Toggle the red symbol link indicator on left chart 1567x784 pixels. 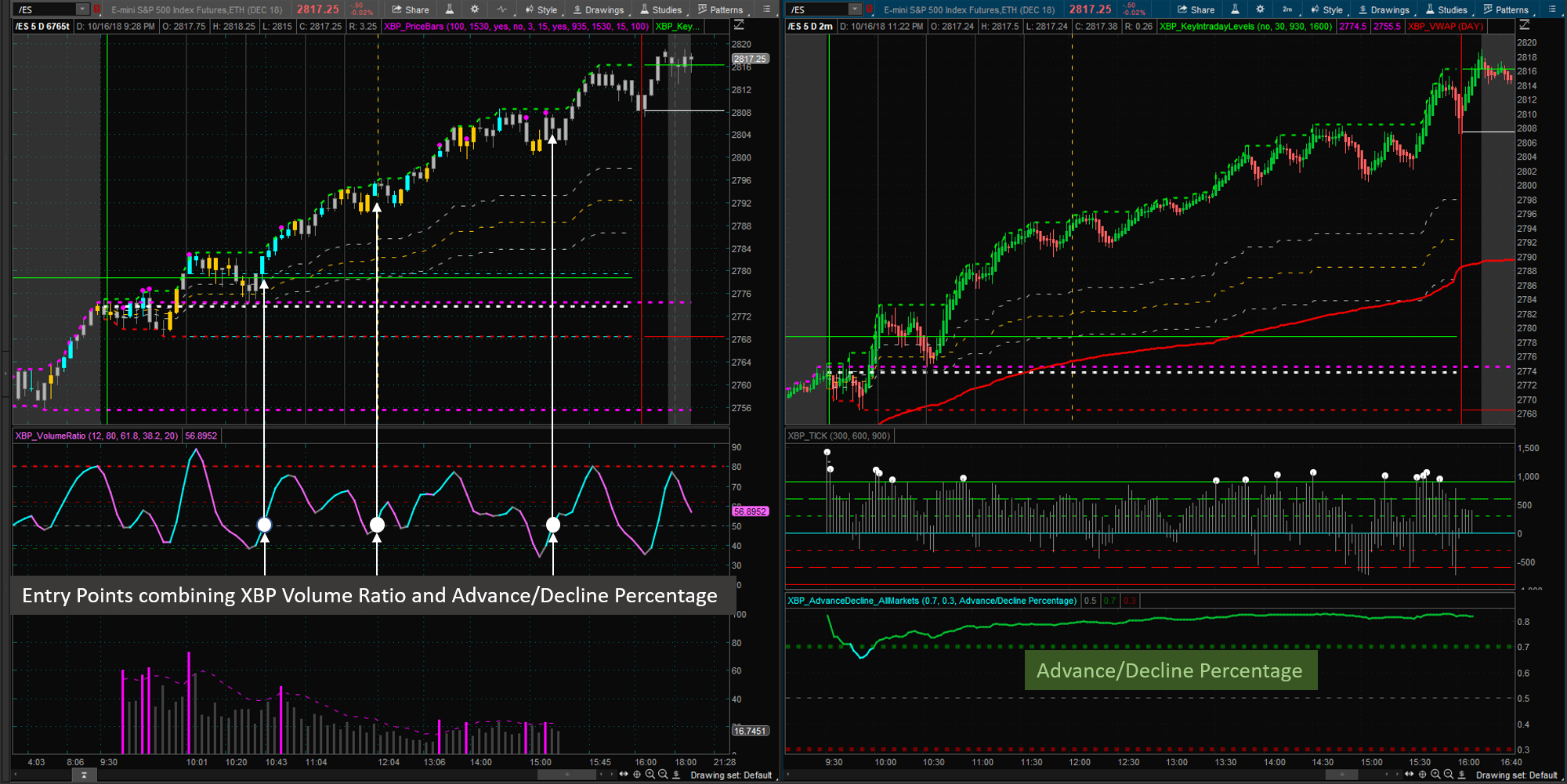[97, 9]
